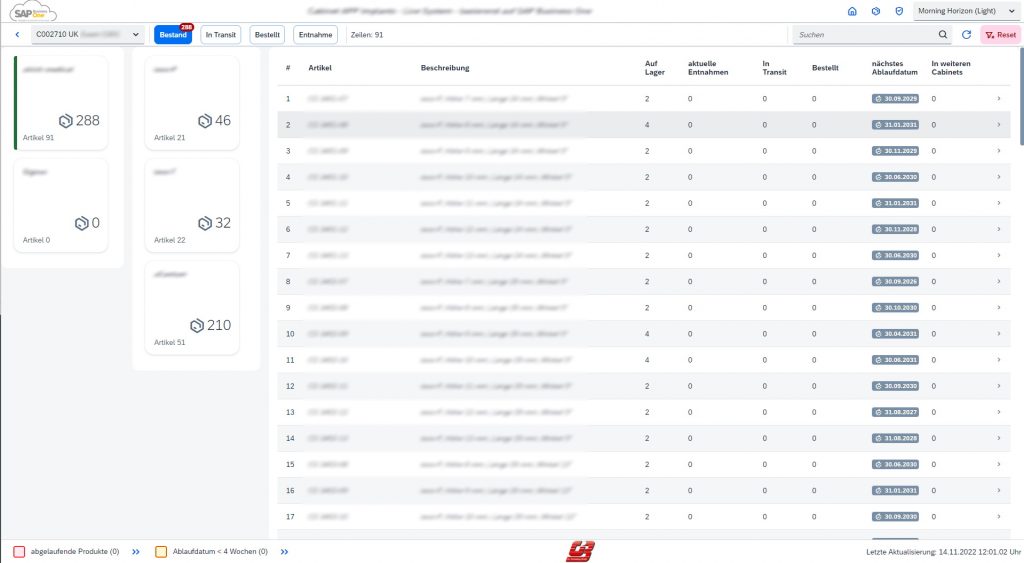Image resolution: width=1024 pixels, height=563 pixels.
Task: Go back with the left arrow icon
Action: pyautogui.click(x=17, y=35)
